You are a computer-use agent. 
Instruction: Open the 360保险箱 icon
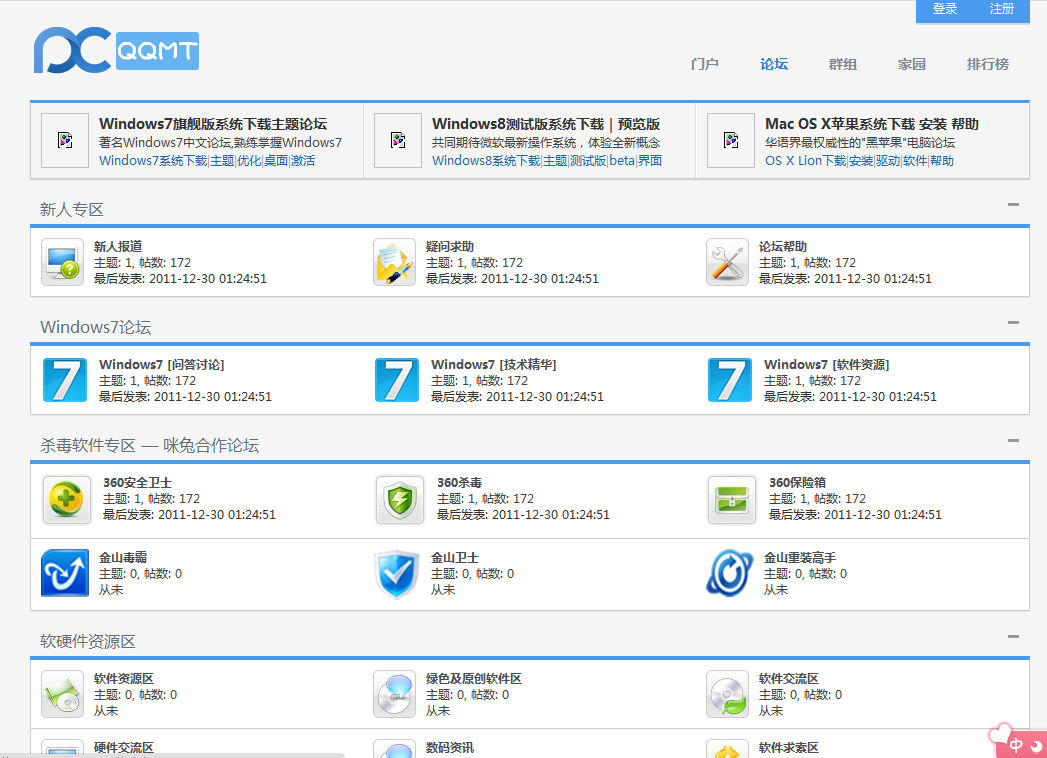732,499
